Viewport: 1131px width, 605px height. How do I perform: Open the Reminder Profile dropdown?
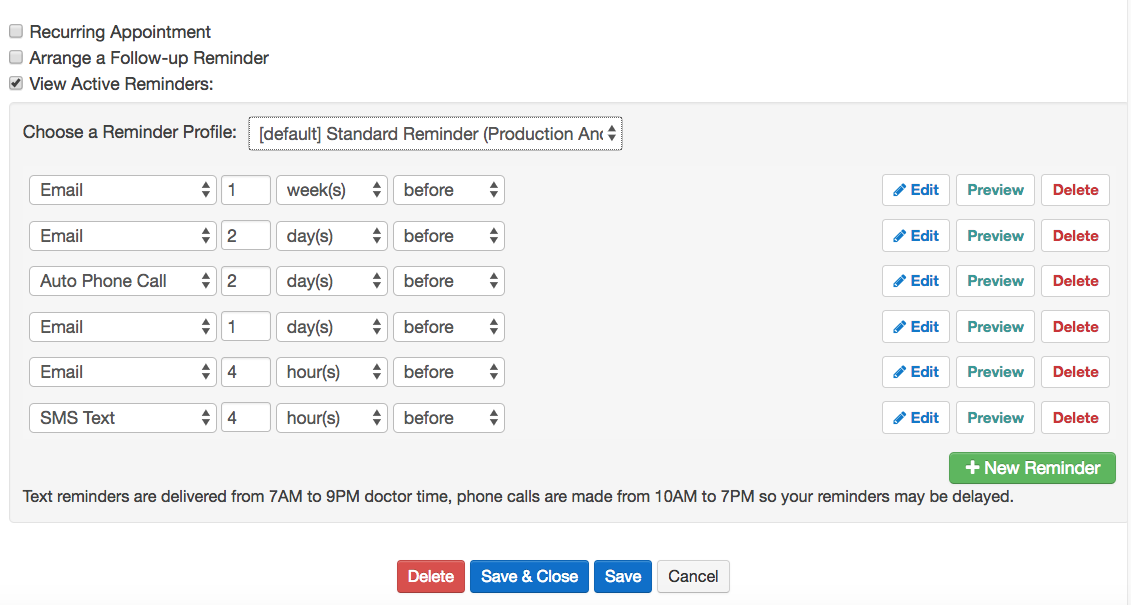point(435,133)
